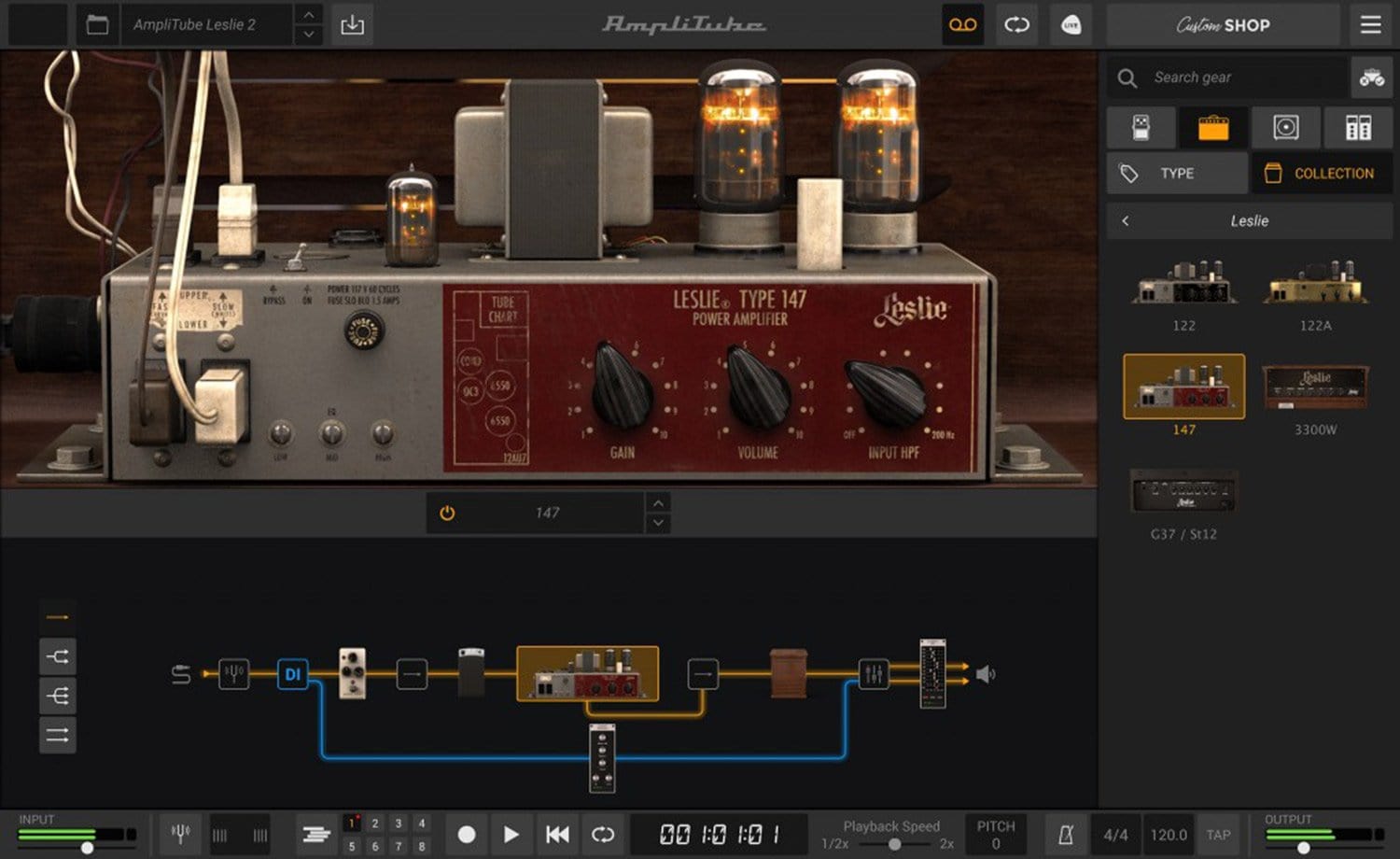Select the single-path series routing icon
The image size is (1400, 859).
(x=57, y=617)
